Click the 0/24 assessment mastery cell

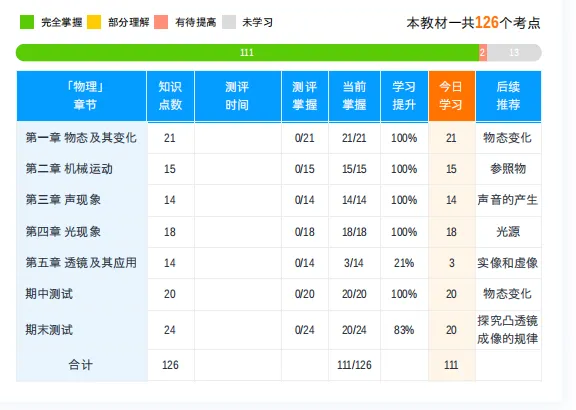305,330
